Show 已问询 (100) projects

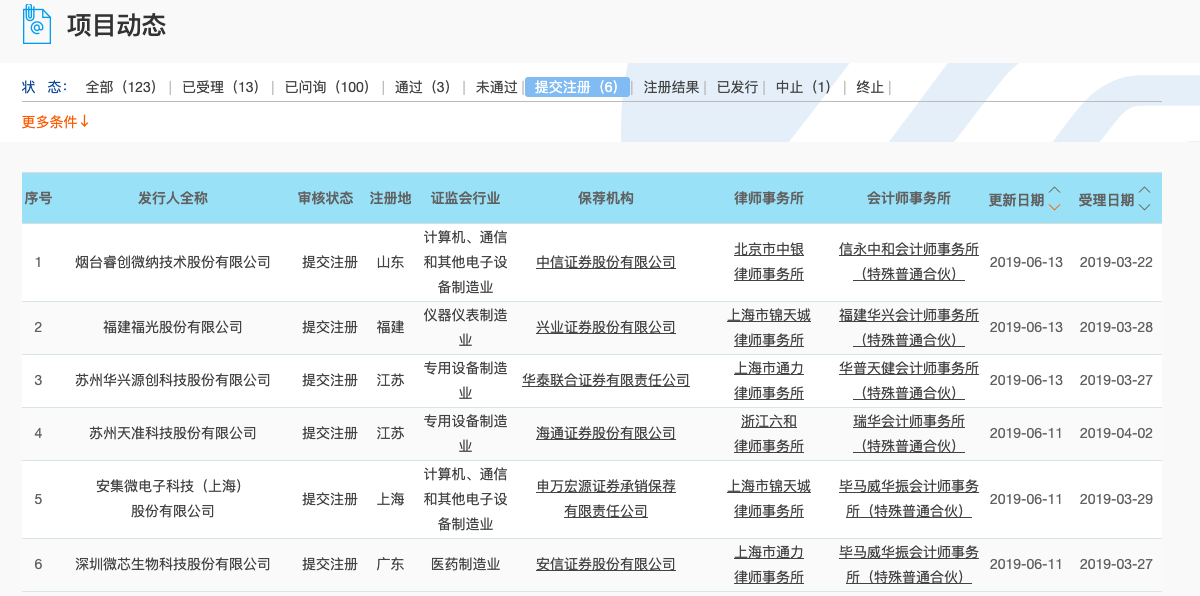pyautogui.click(x=327, y=87)
